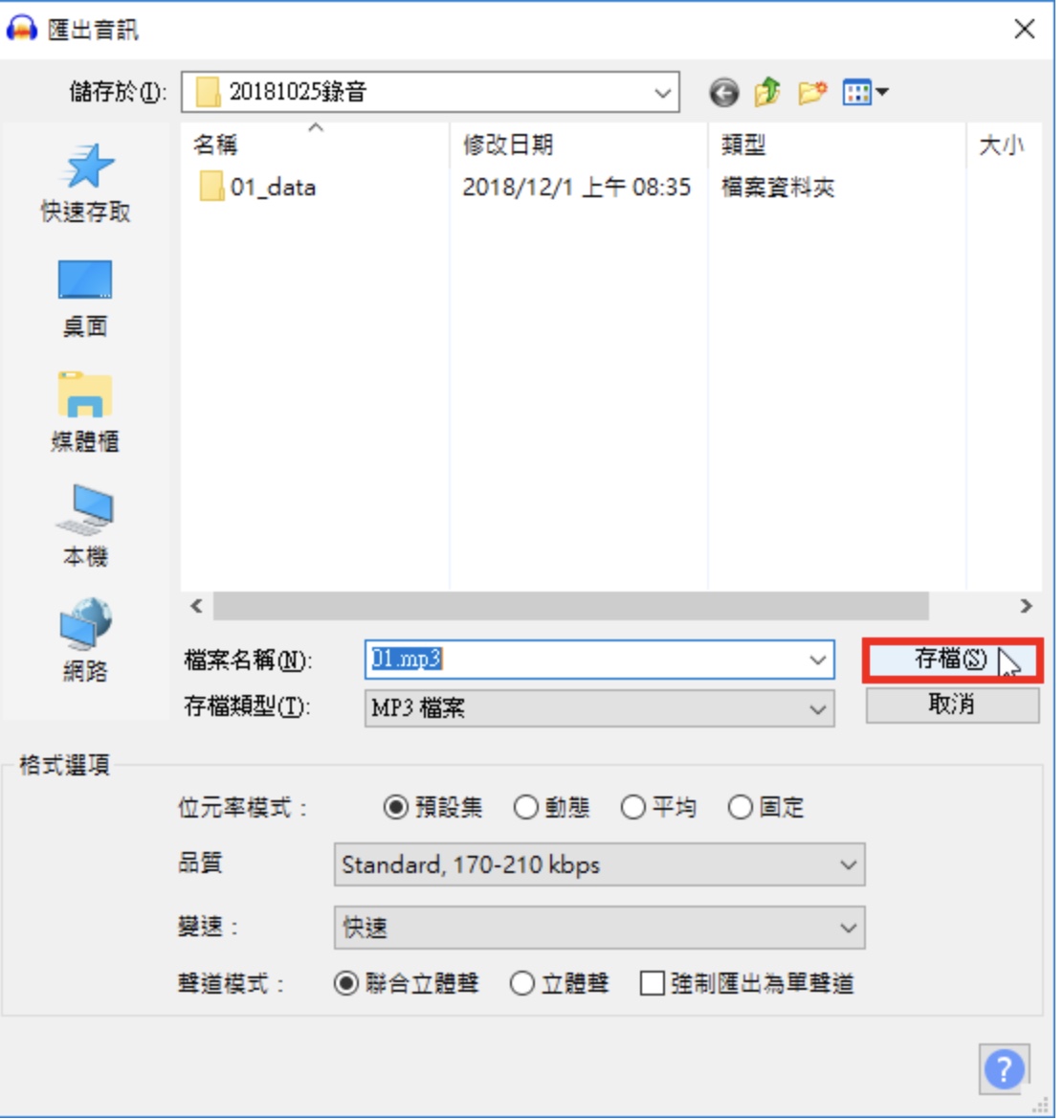Select the 固定 bit rate mode

[765, 808]
